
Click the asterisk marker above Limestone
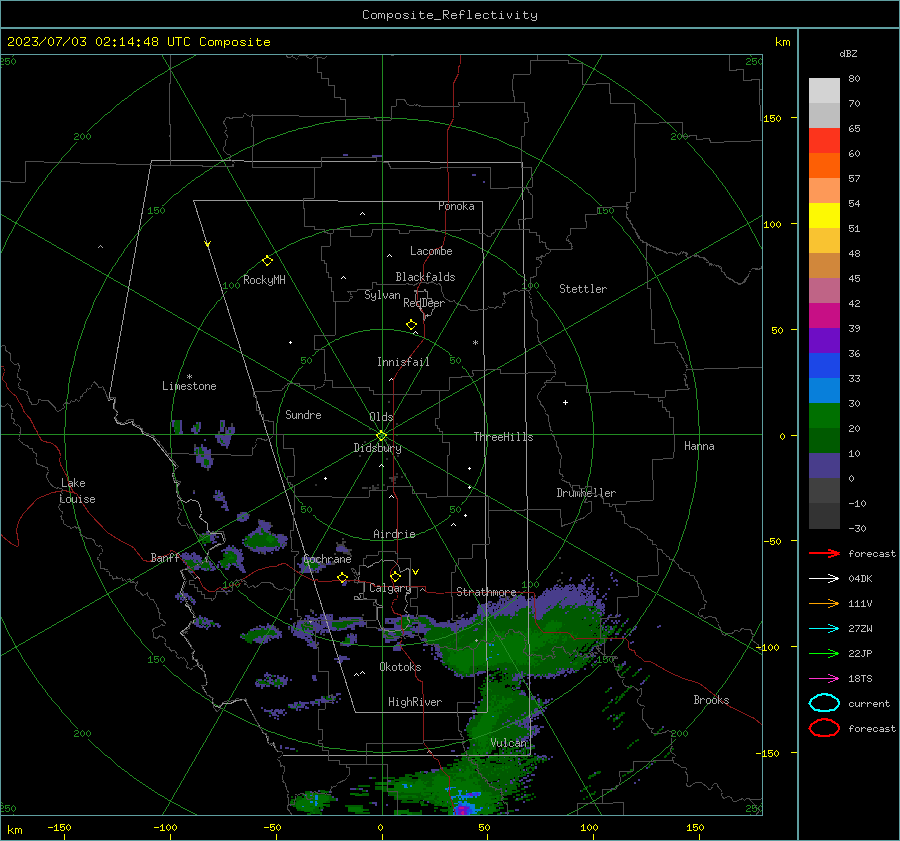(189, 377)
